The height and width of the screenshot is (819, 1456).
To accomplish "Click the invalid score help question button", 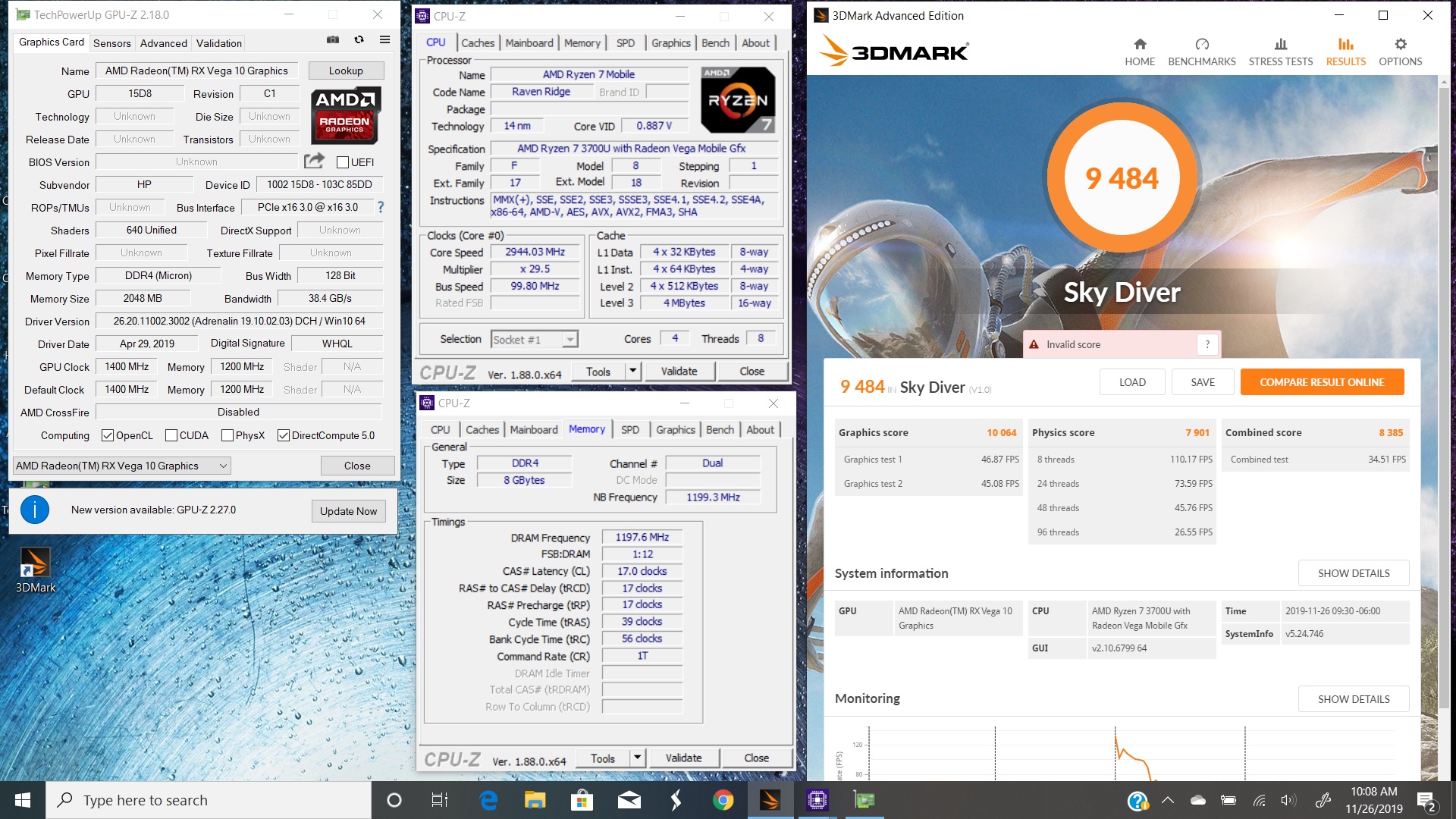I will tap(1207, 344).
